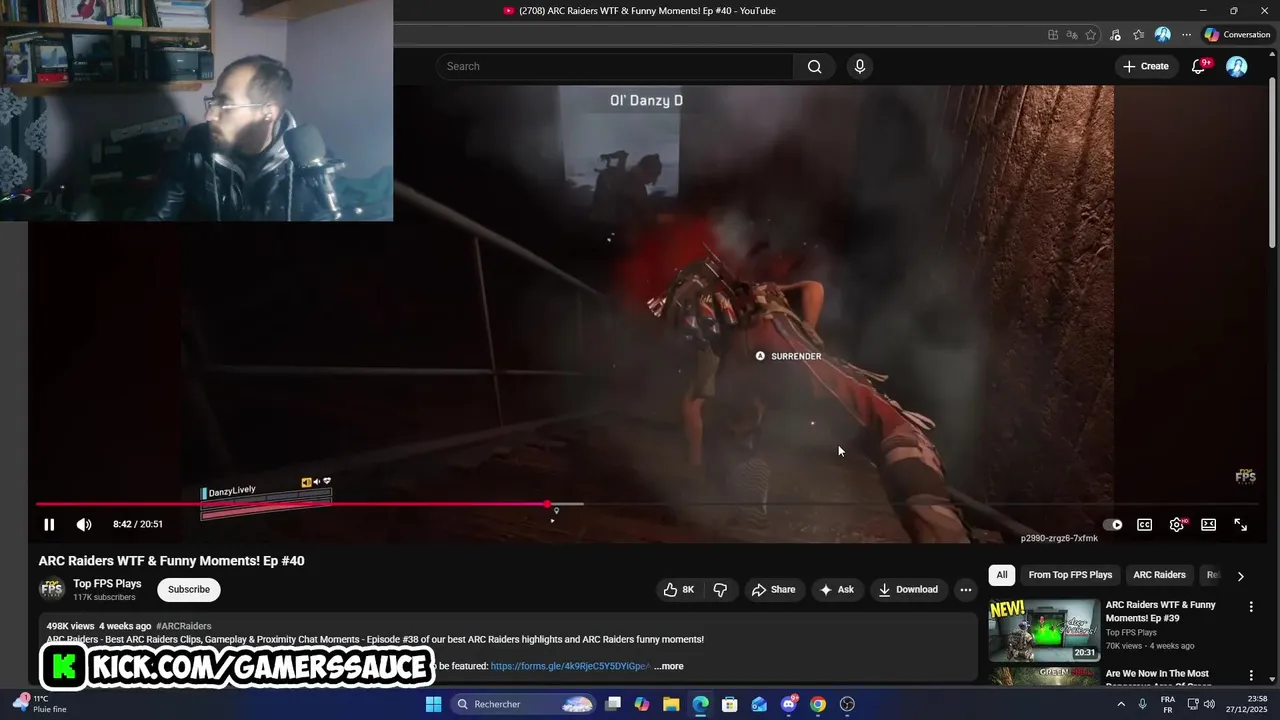Click the tray microphone icon
This screenshot has height=720, width=1280.
1142,704
